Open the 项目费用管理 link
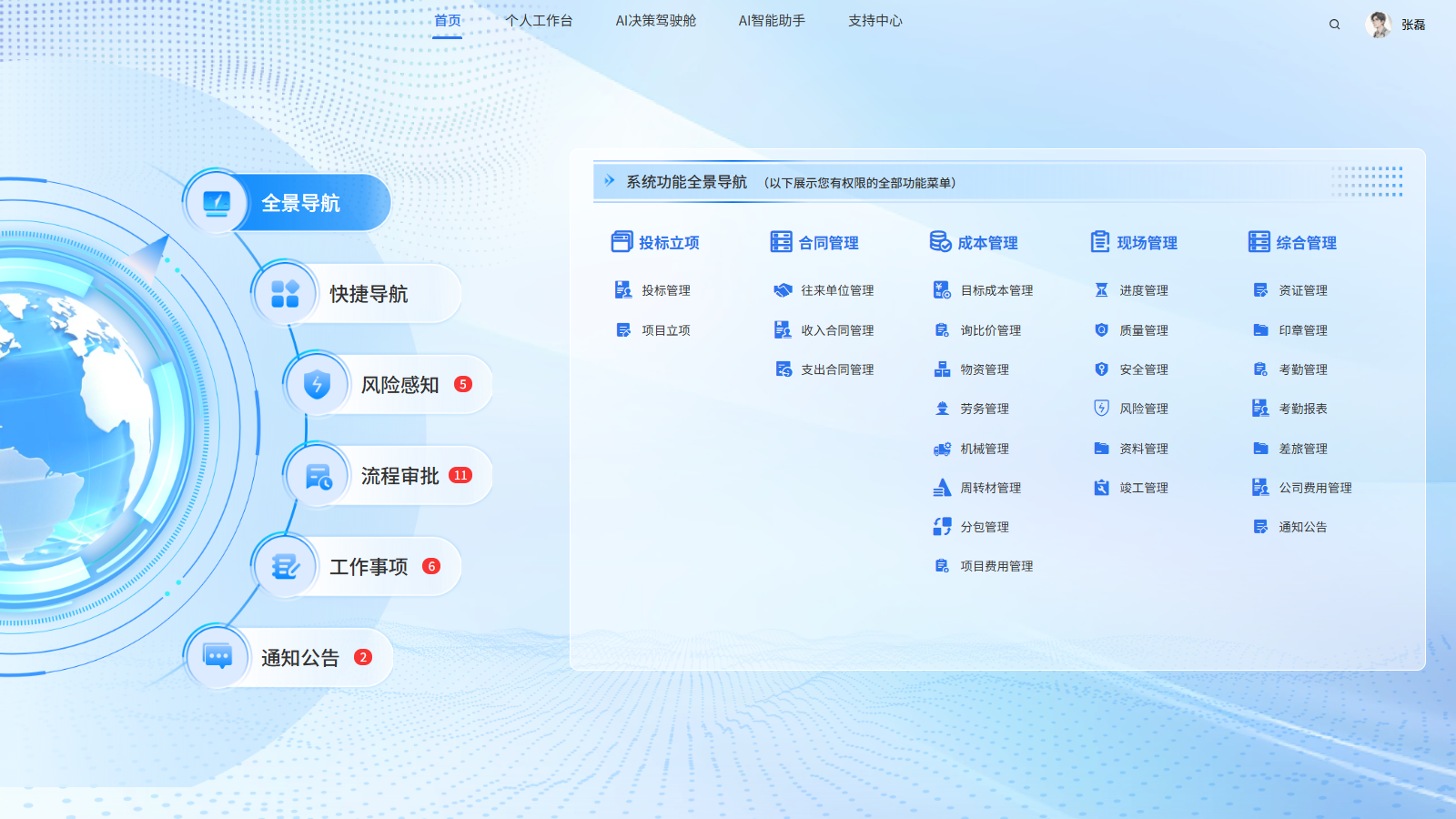Image resolution: width=1456 pixels, height=819 pixels. tap(996, 566)
